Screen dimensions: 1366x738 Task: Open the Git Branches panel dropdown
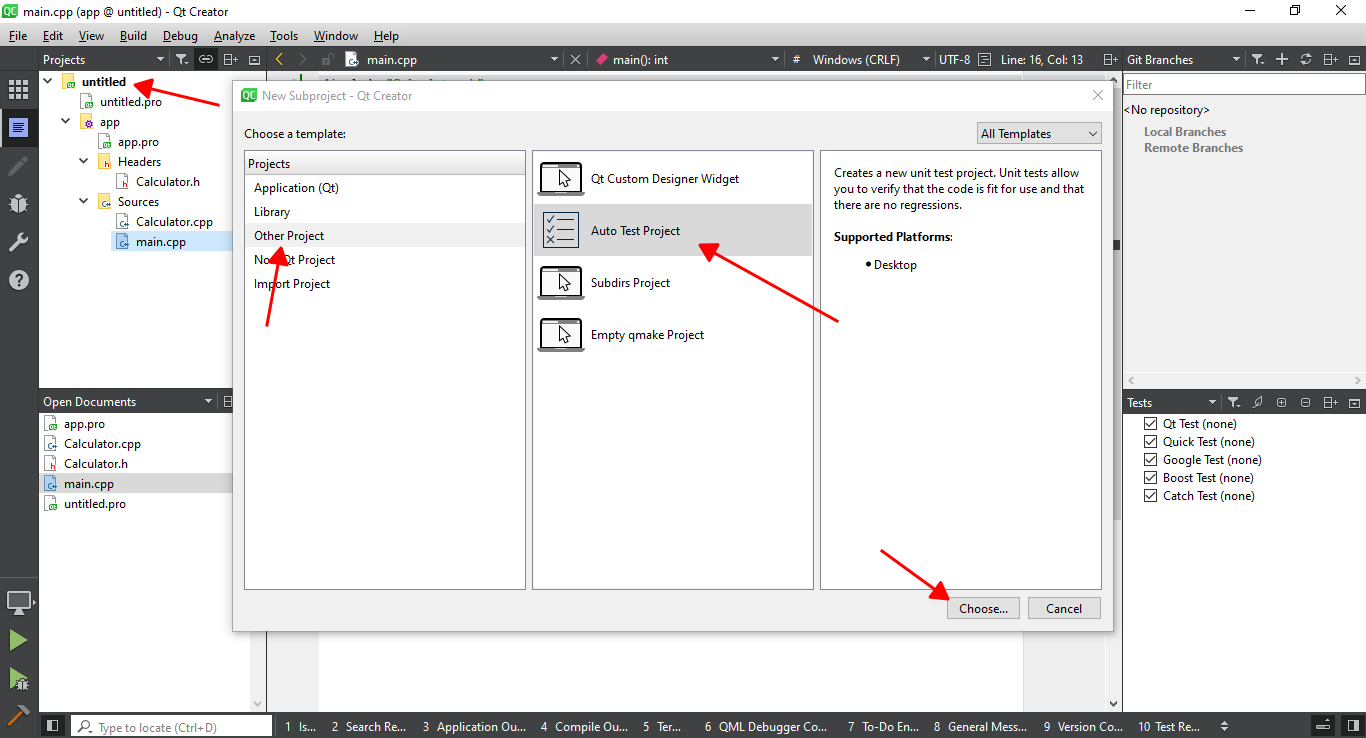1183,60
